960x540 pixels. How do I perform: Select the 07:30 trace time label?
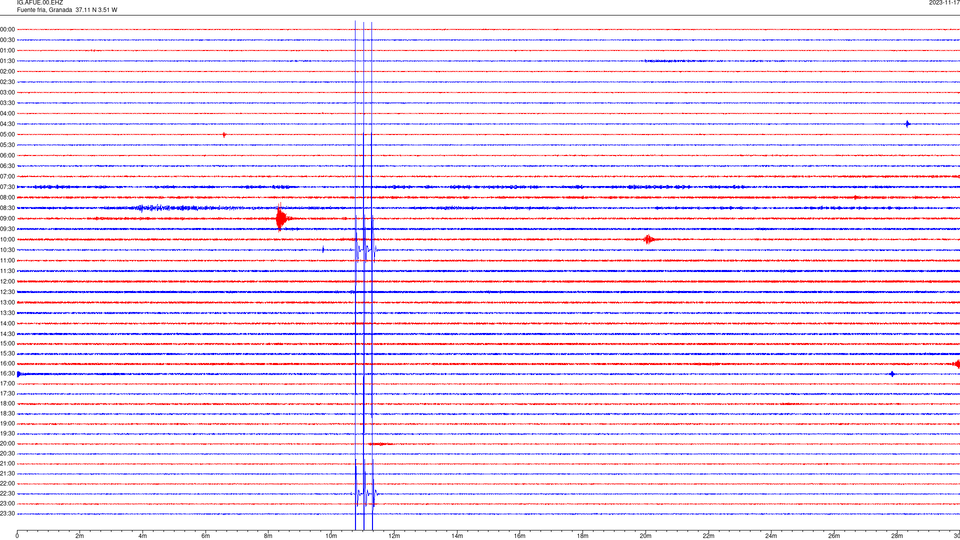click(7, 187)
